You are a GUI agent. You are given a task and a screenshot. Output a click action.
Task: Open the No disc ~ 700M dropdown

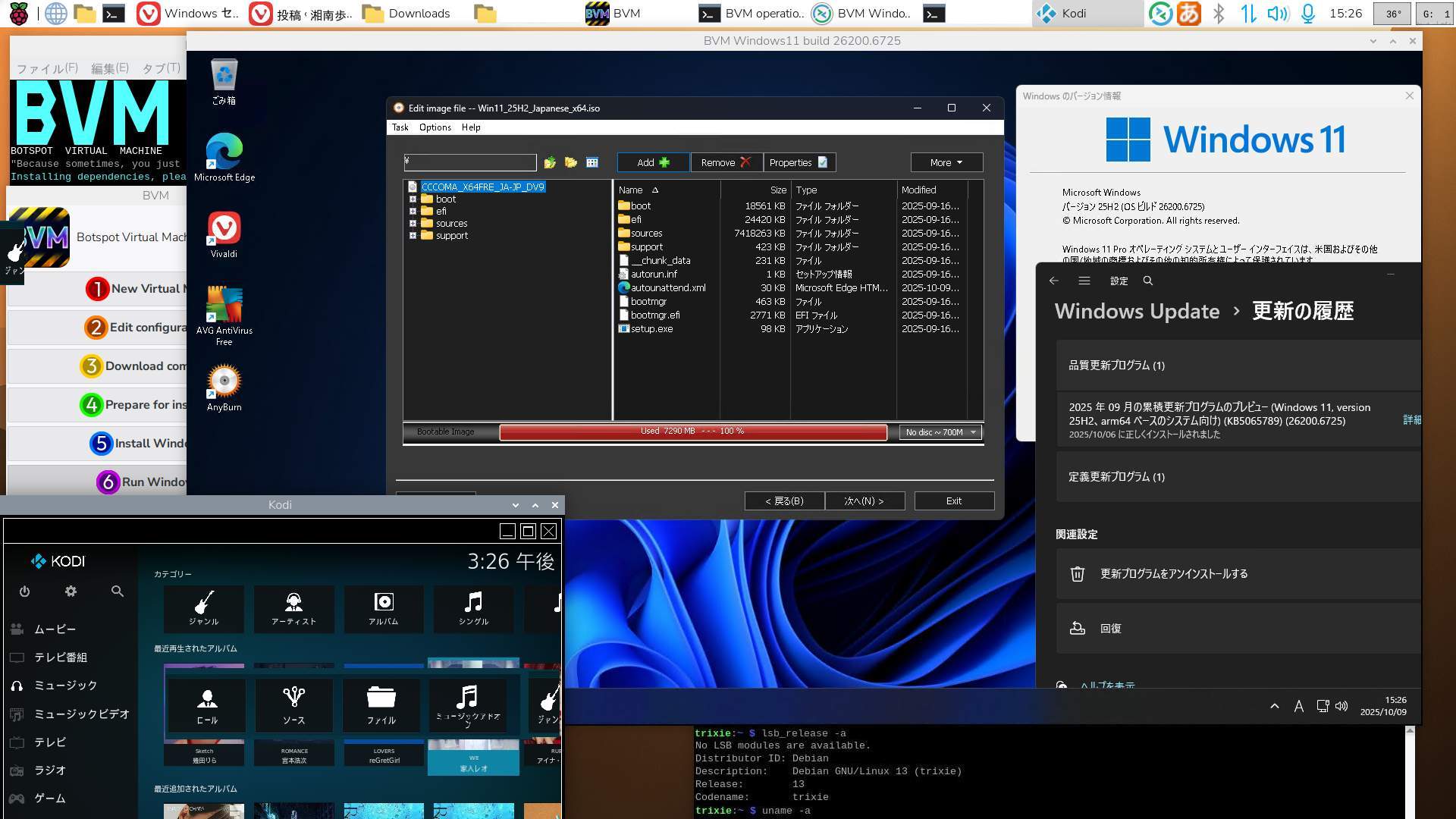940,432
